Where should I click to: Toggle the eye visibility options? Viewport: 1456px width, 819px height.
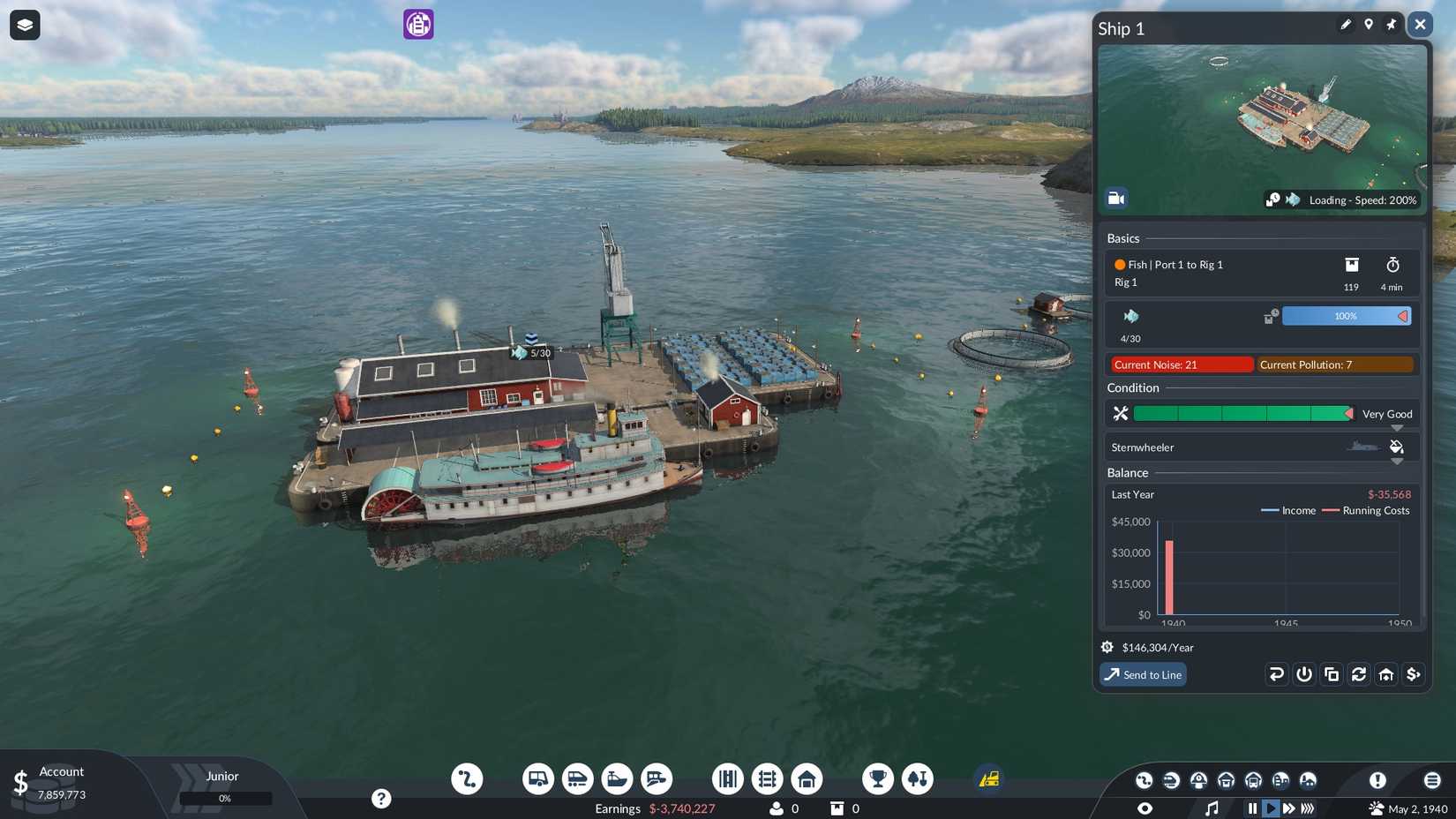1145,808
